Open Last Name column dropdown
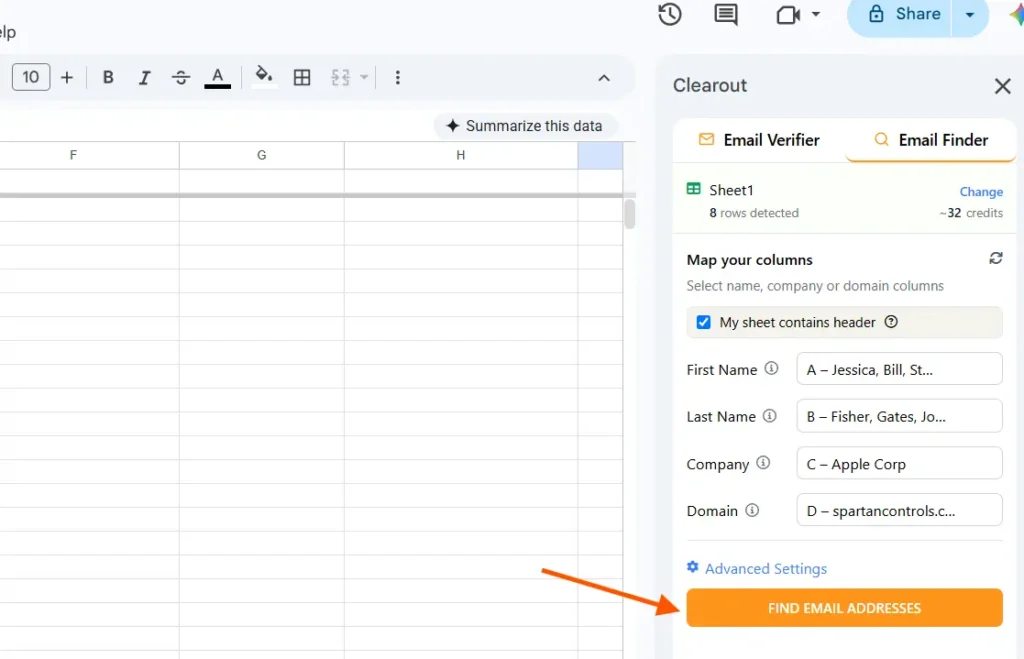The width and height of the screenshot is (1024, 659). click(899, 416)
